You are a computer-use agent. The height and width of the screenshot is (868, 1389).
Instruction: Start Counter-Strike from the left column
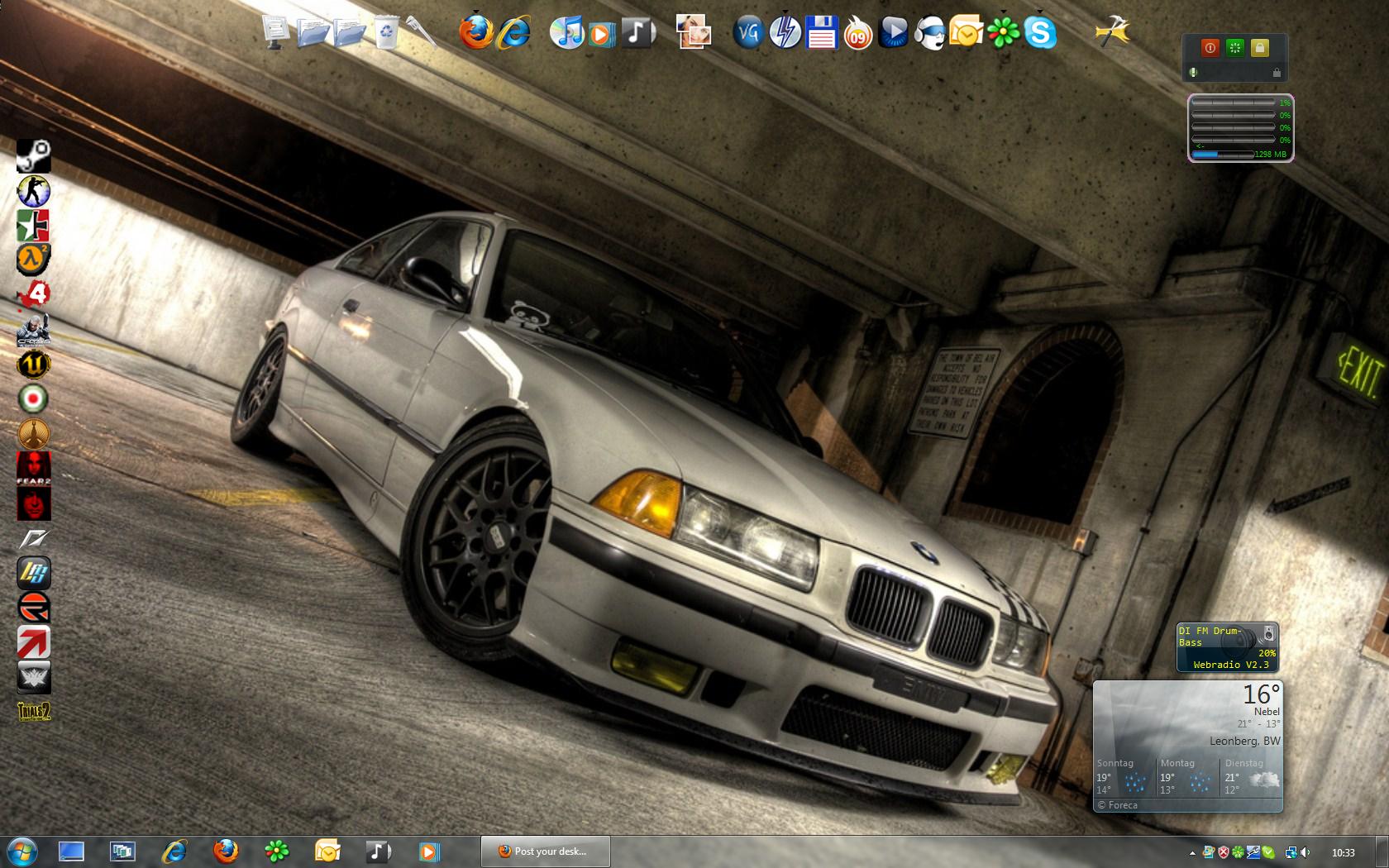[34, 191]
